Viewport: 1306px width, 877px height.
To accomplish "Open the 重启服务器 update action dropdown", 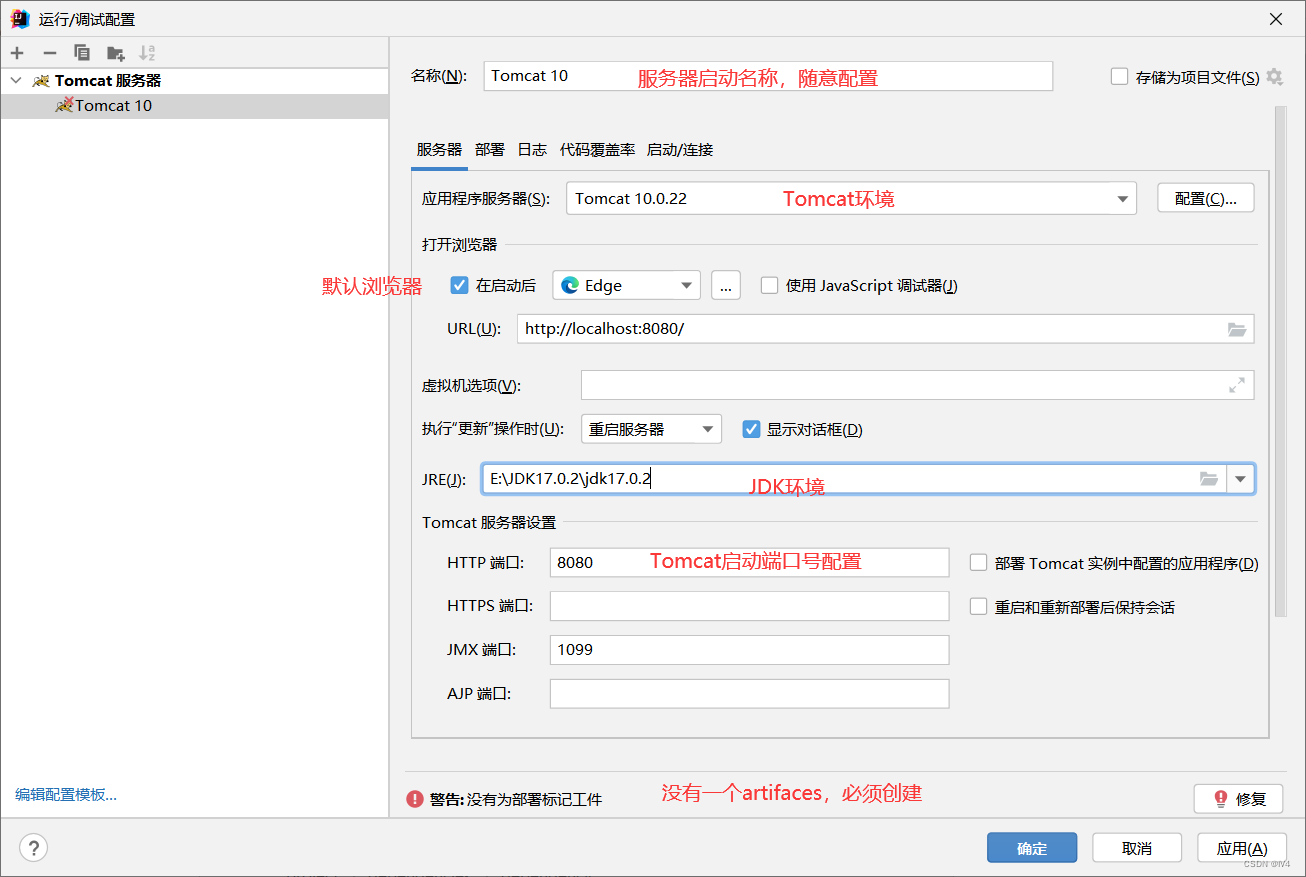I will click(x=651, y=429).
